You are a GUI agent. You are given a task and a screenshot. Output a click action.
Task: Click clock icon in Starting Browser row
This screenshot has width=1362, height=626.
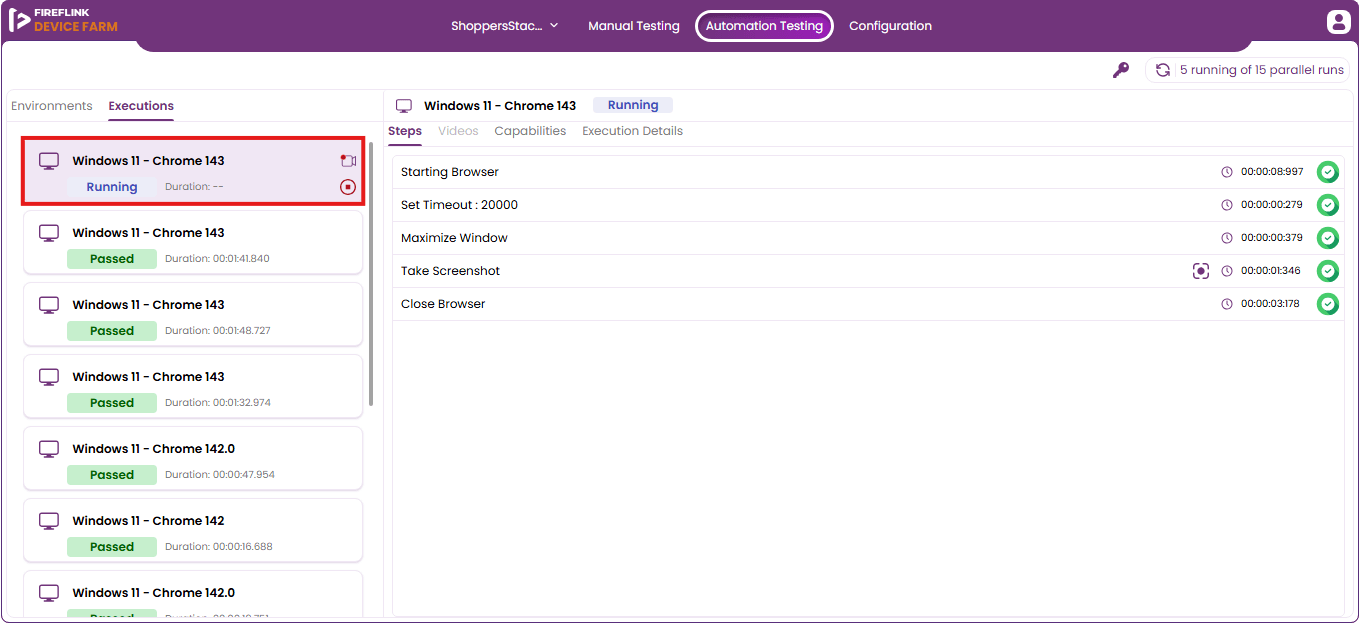pos(1227,172)
